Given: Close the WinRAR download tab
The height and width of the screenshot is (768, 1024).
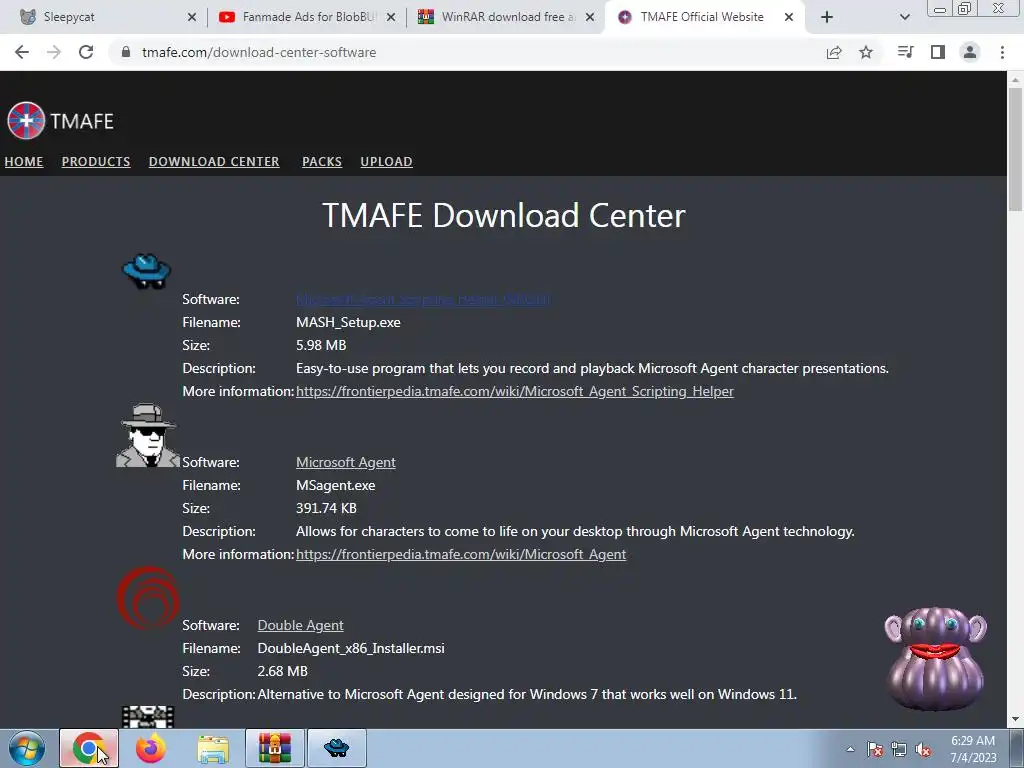Looking at the screenshot, I should pos(590,17).
